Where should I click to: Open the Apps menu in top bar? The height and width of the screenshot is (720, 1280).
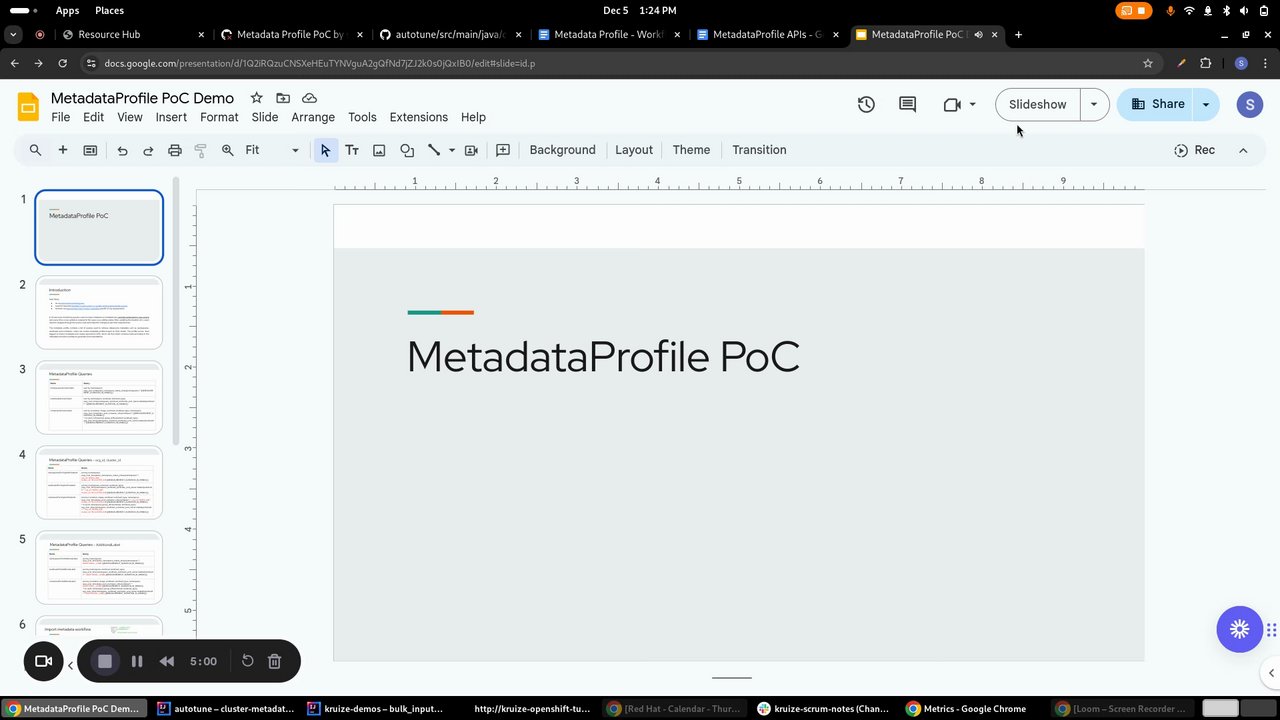tap(67, 10)
